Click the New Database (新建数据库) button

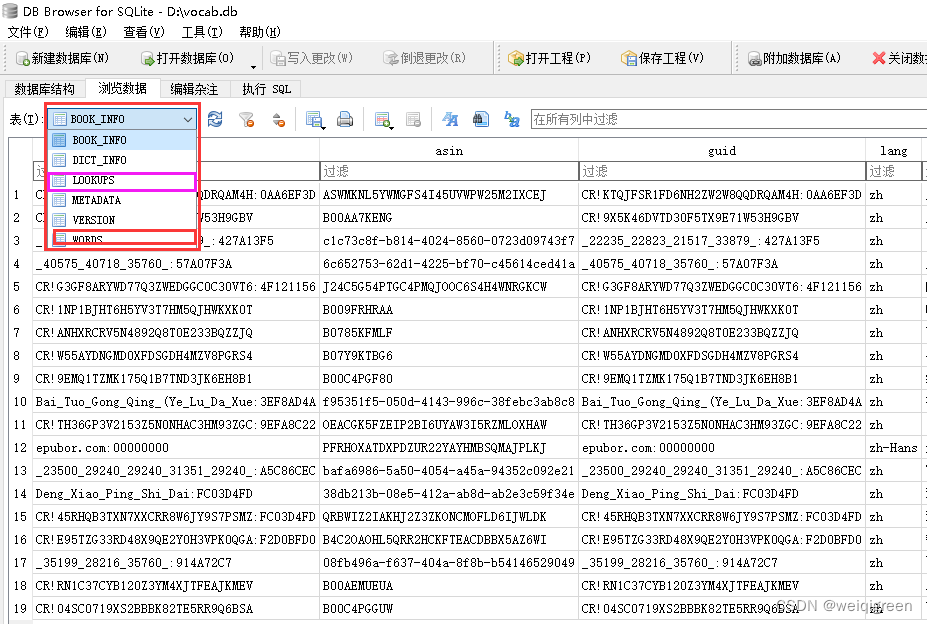click(x=63, y=58)
